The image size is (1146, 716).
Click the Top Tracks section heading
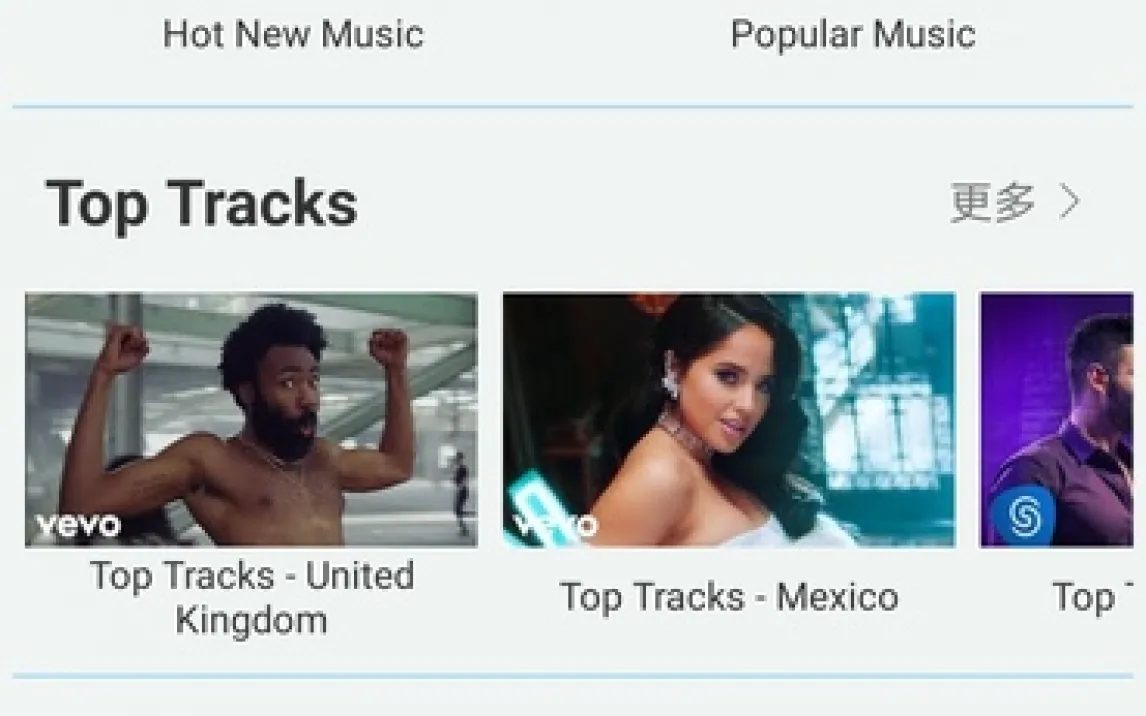coord(202,203)
